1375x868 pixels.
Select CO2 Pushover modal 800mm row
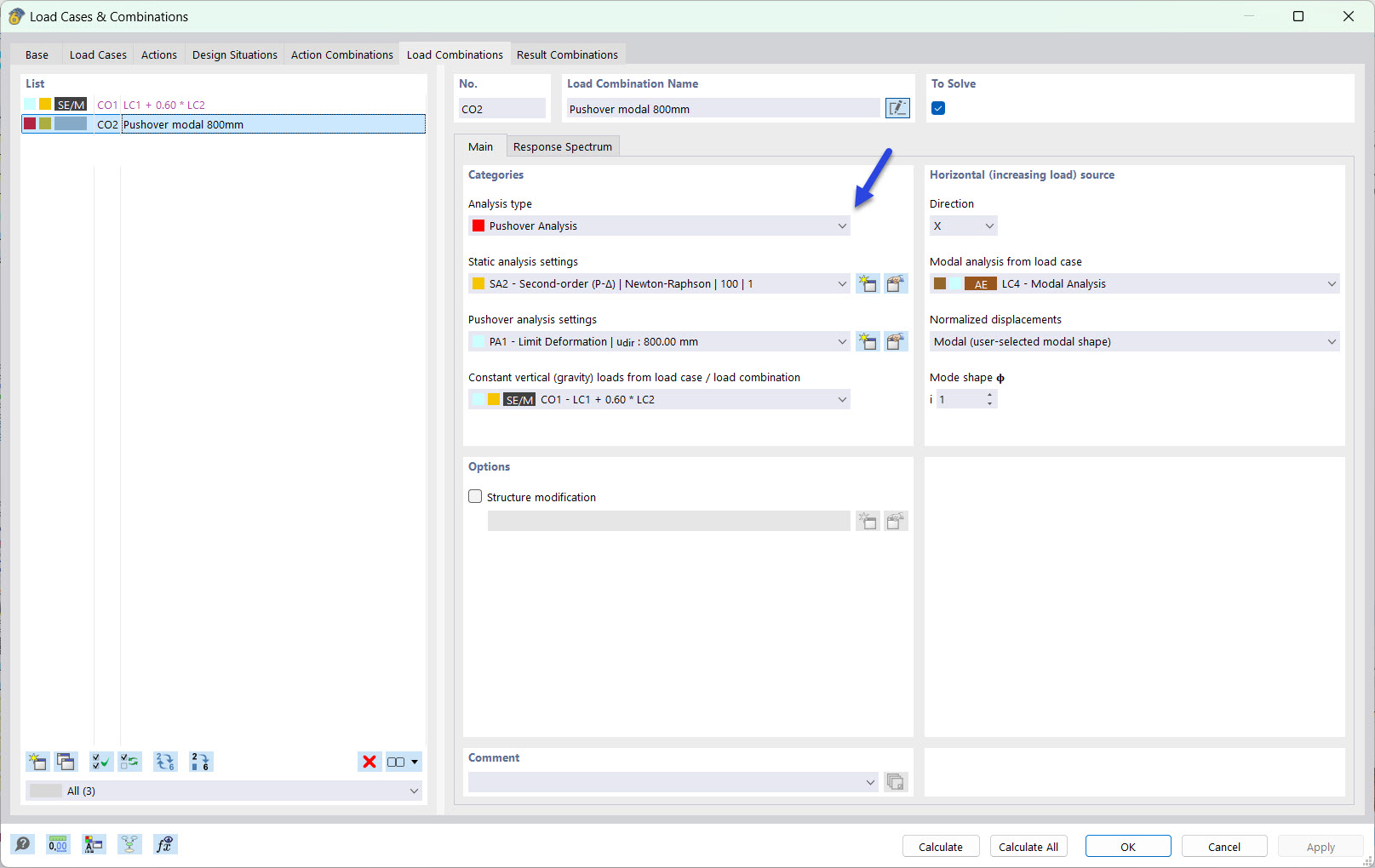[x=224, y=124]
